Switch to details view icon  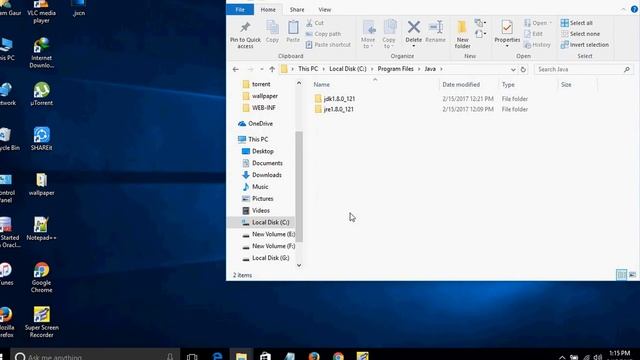621,275
